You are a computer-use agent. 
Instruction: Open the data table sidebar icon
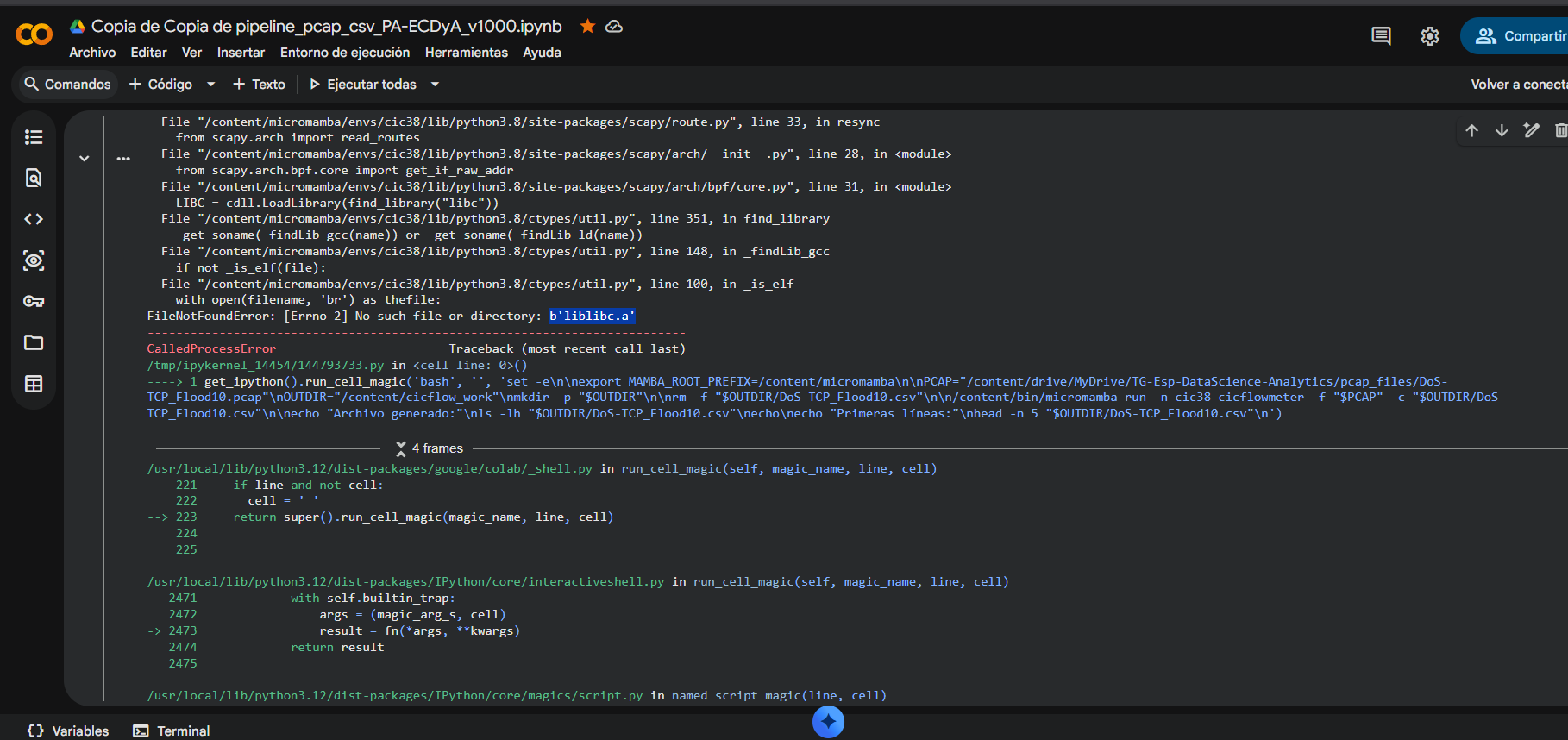point(34,384)
